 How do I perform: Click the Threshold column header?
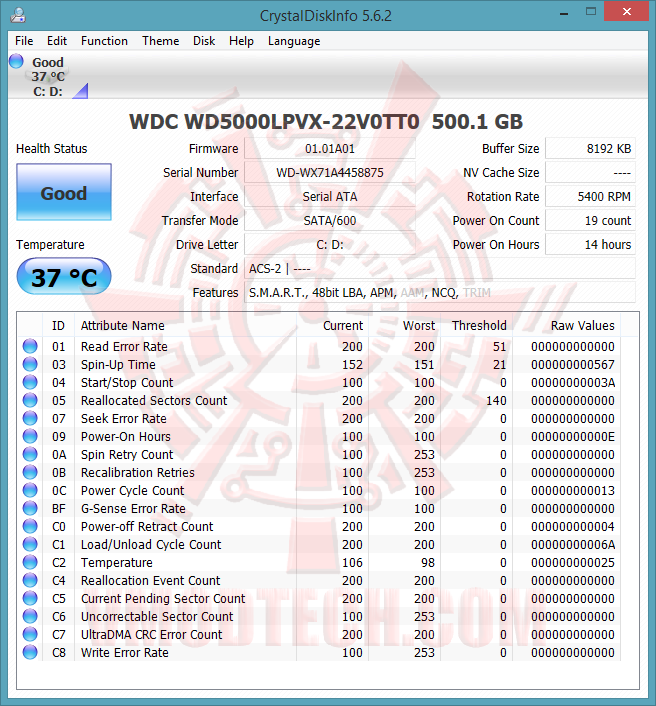476,326
